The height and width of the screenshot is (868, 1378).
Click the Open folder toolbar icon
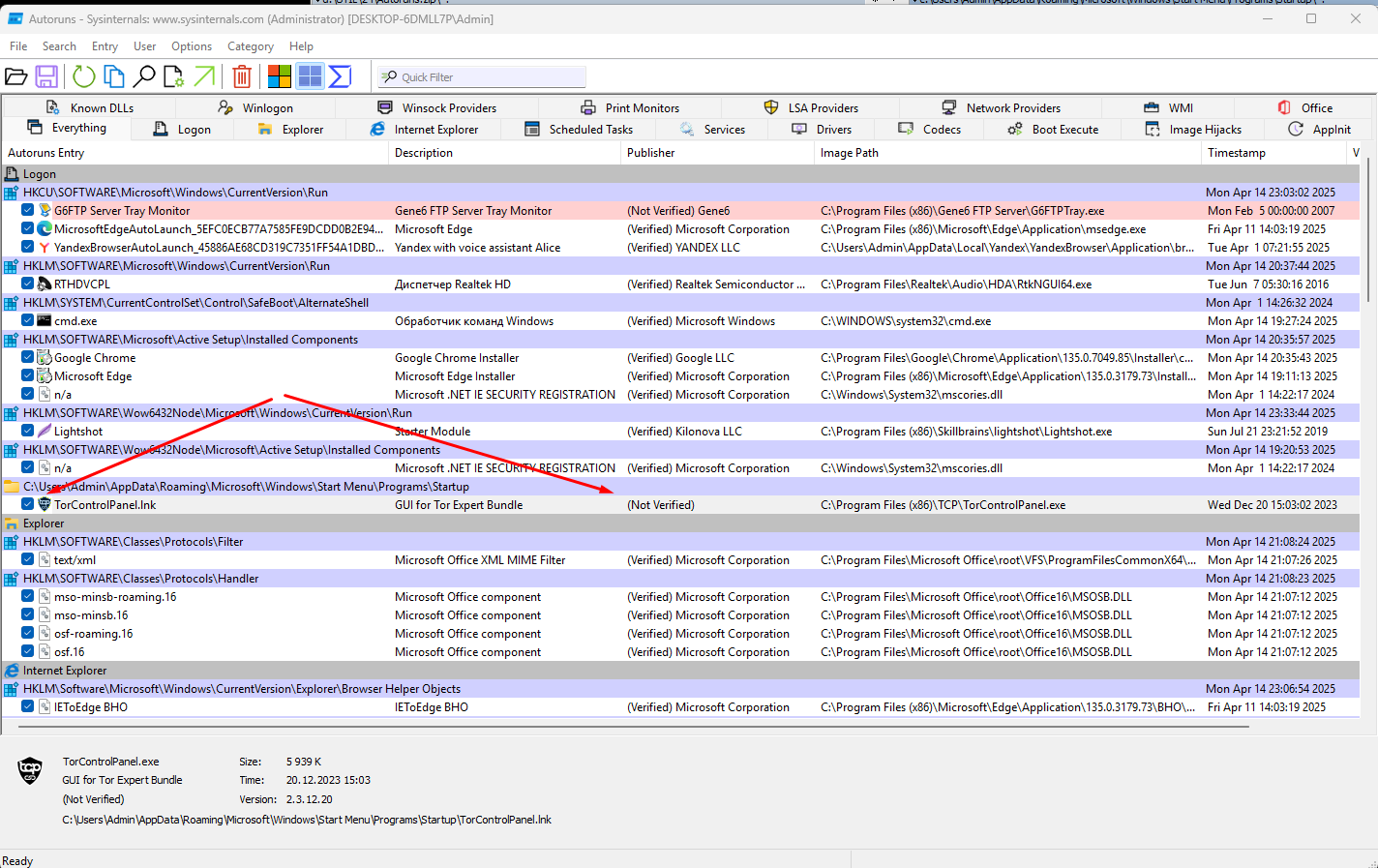click(x=16, y=76)
